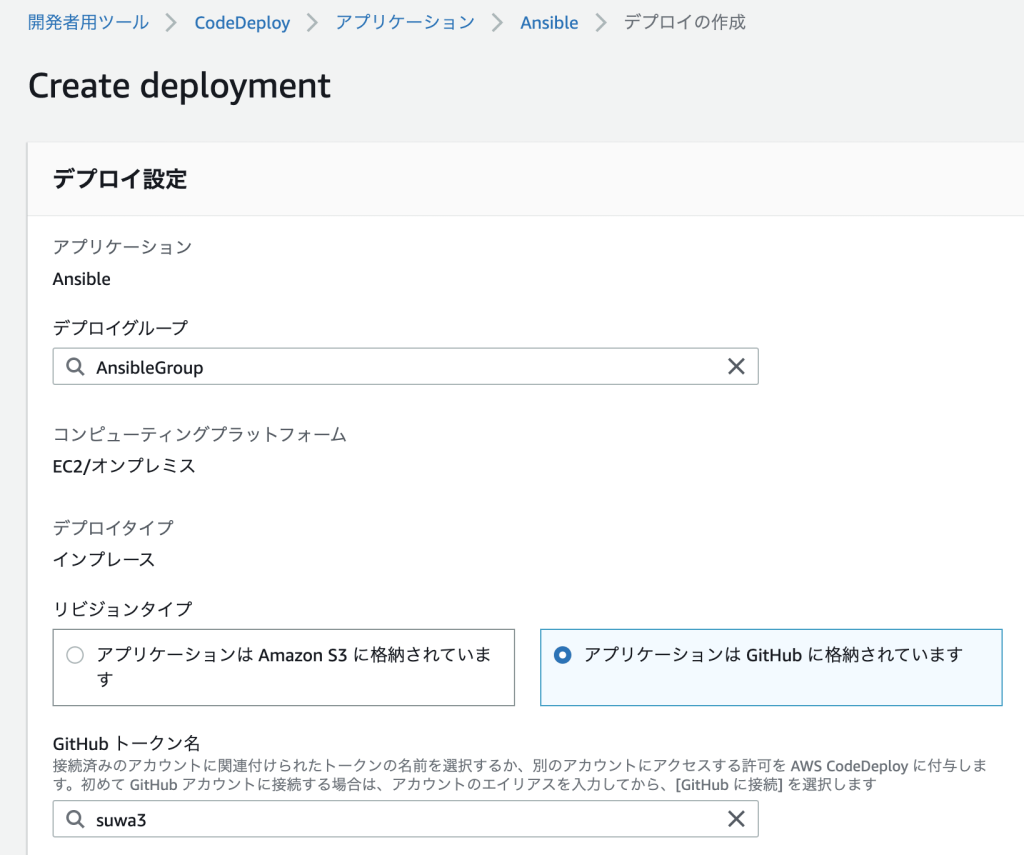
Task: Select the Amazon S3 revision type radio
Action: click(x=75, y=656)
